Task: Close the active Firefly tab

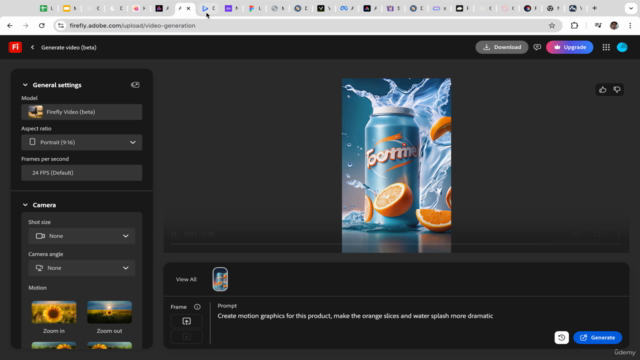Action: click(x=189, y=8)
